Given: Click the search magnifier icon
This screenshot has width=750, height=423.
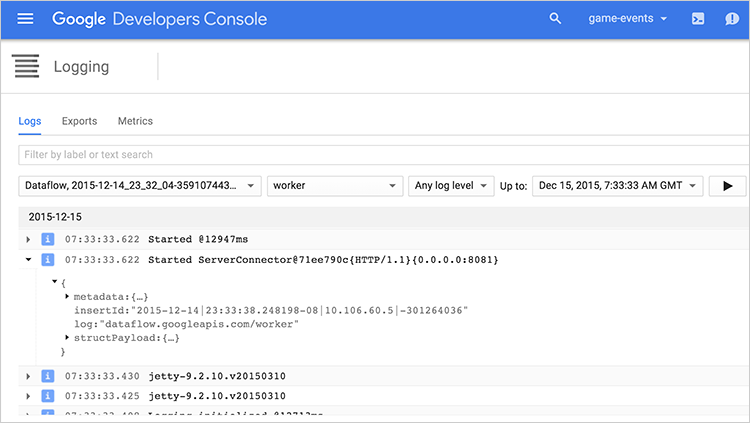Looking at the screenshot, I should [555, 19].
